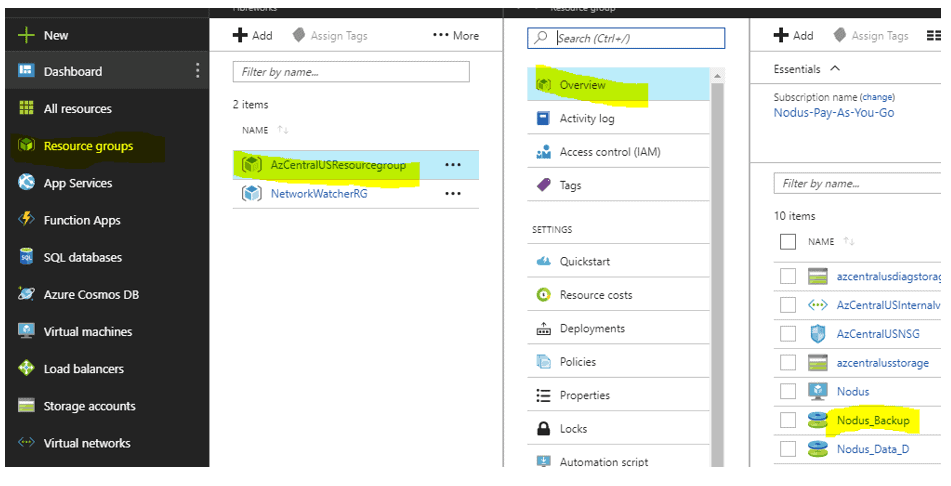Check the Nodus_Backup row checkbox
951x486 pixels.
click(787, 420)
